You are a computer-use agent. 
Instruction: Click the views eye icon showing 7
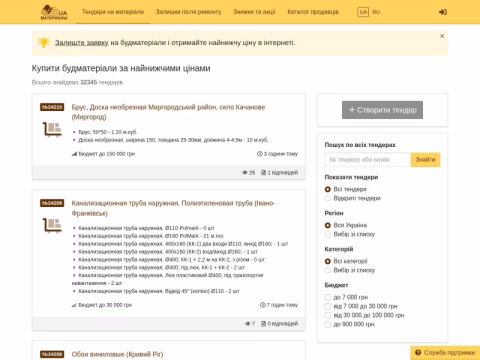tap(248, 324)
